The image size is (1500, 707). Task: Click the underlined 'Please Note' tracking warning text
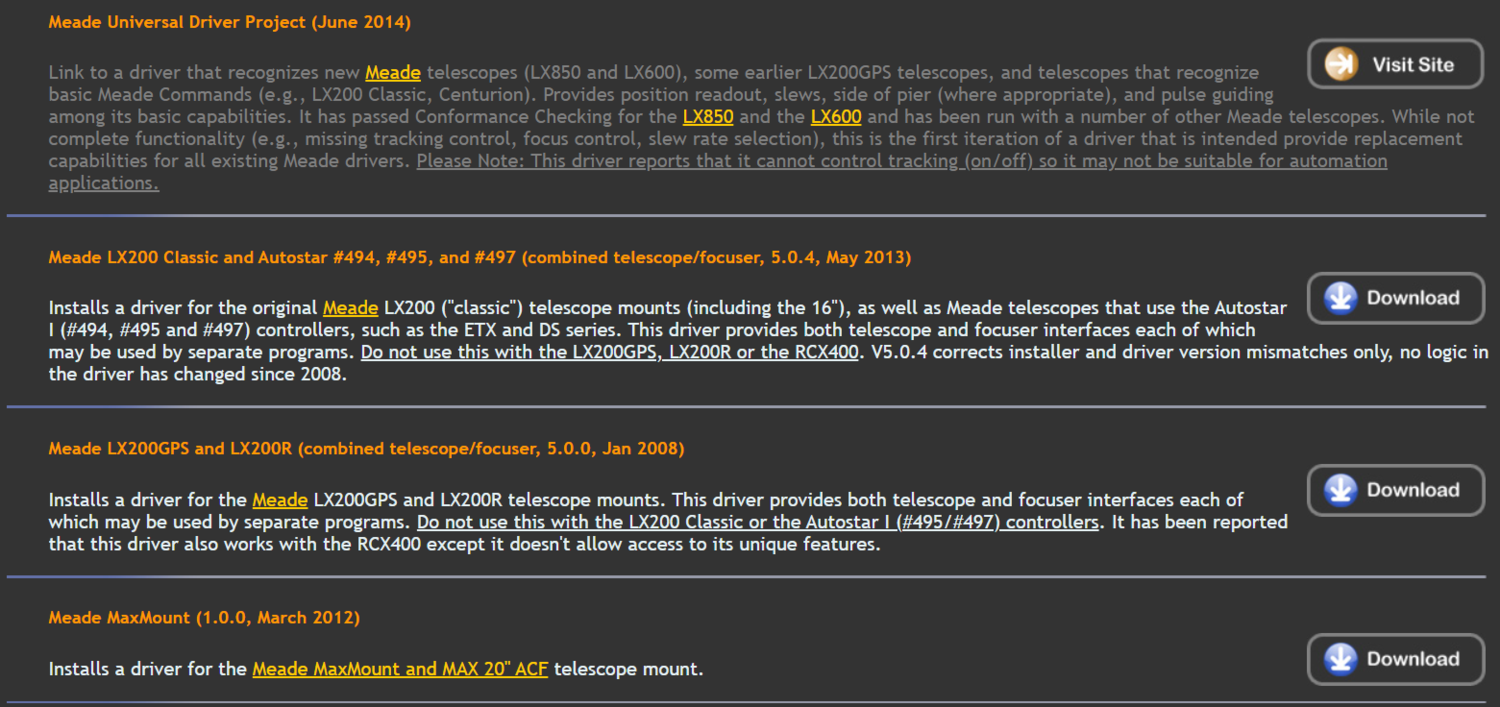[x=718, y=172]
